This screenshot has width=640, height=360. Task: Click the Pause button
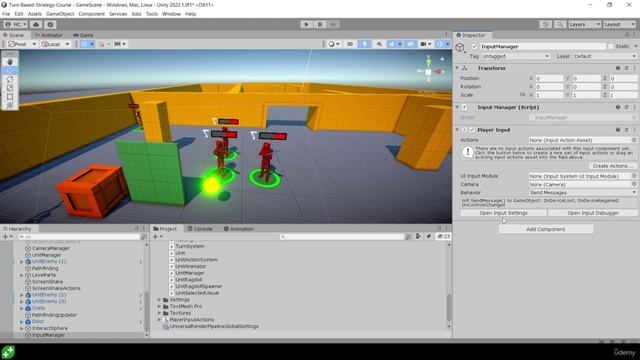tap(320, 24)
